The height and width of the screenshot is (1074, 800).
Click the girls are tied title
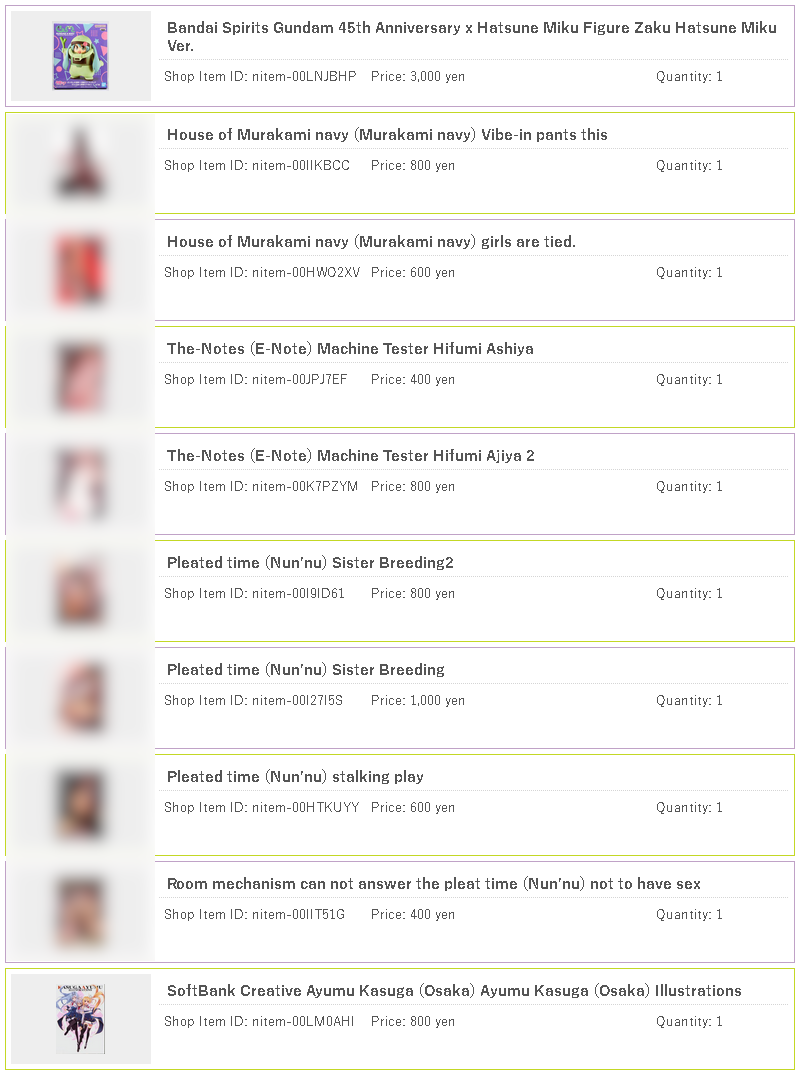coord(371,242)
